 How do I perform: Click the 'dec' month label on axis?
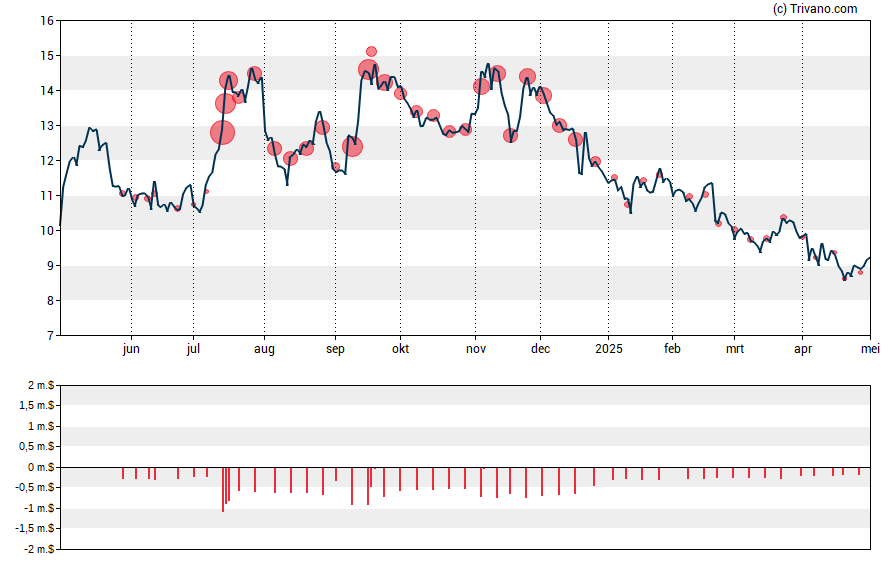[540, 349]
